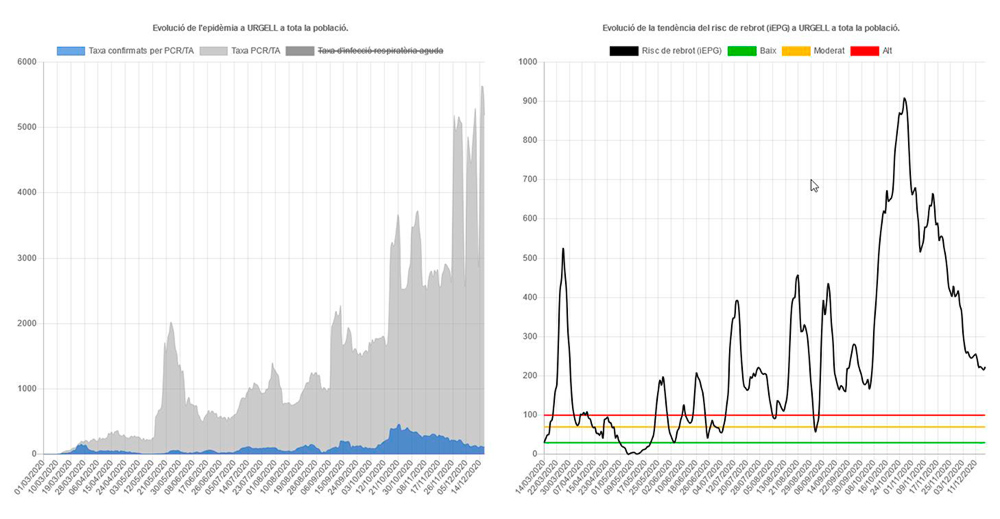
Task: Click the first iEPG peak near 500 in March
Action: click(x=563, y=249)
